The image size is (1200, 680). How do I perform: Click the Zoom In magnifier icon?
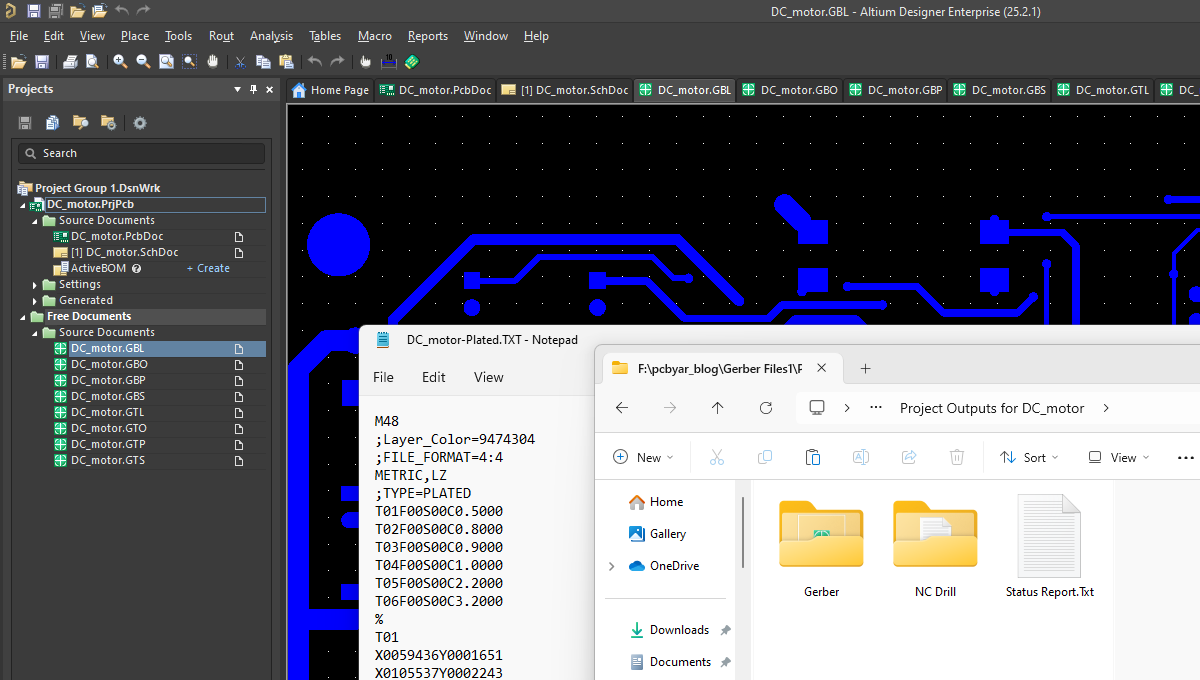[x=120, y=62]
